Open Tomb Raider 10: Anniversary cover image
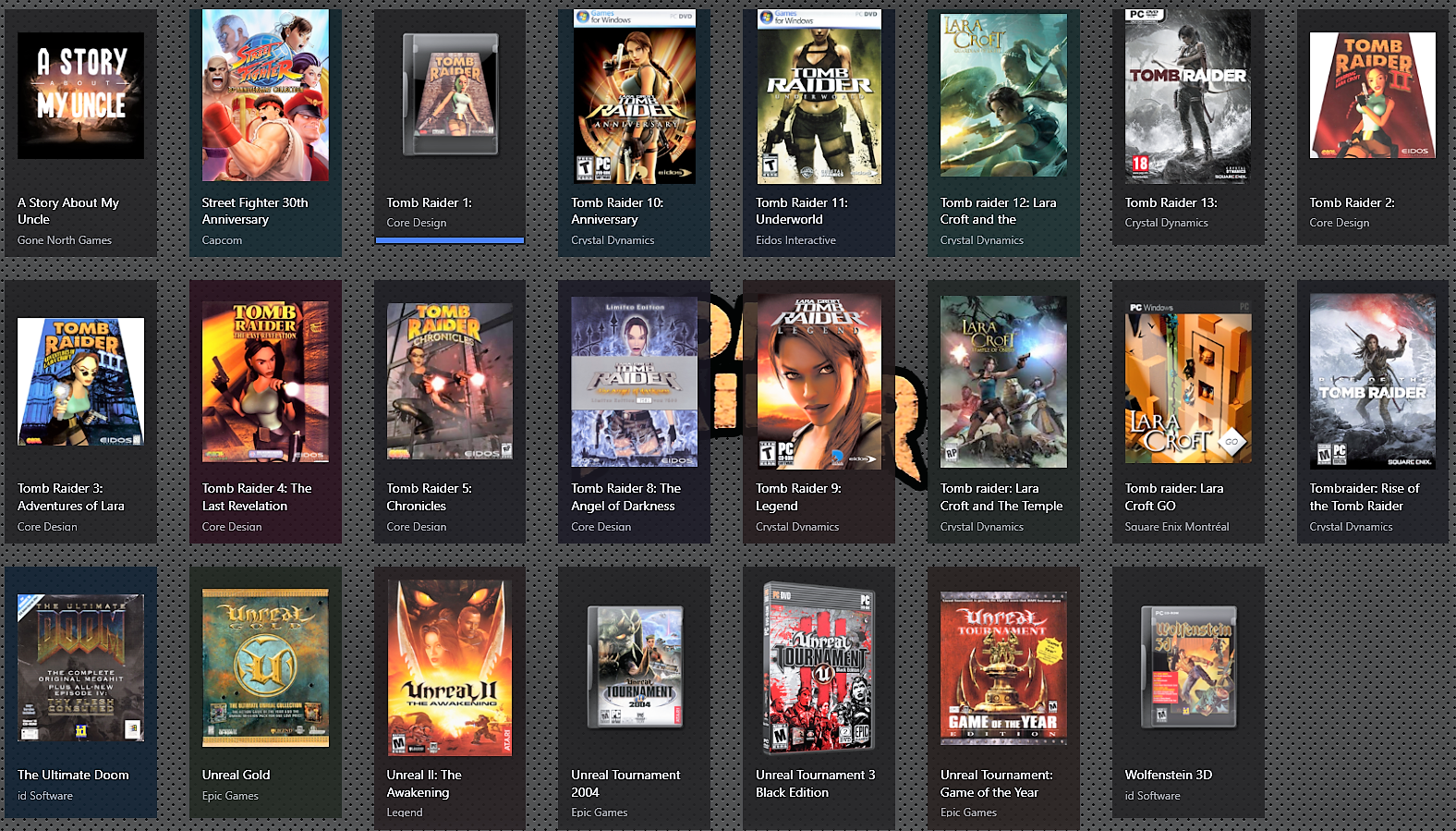 tap(635, 96)
